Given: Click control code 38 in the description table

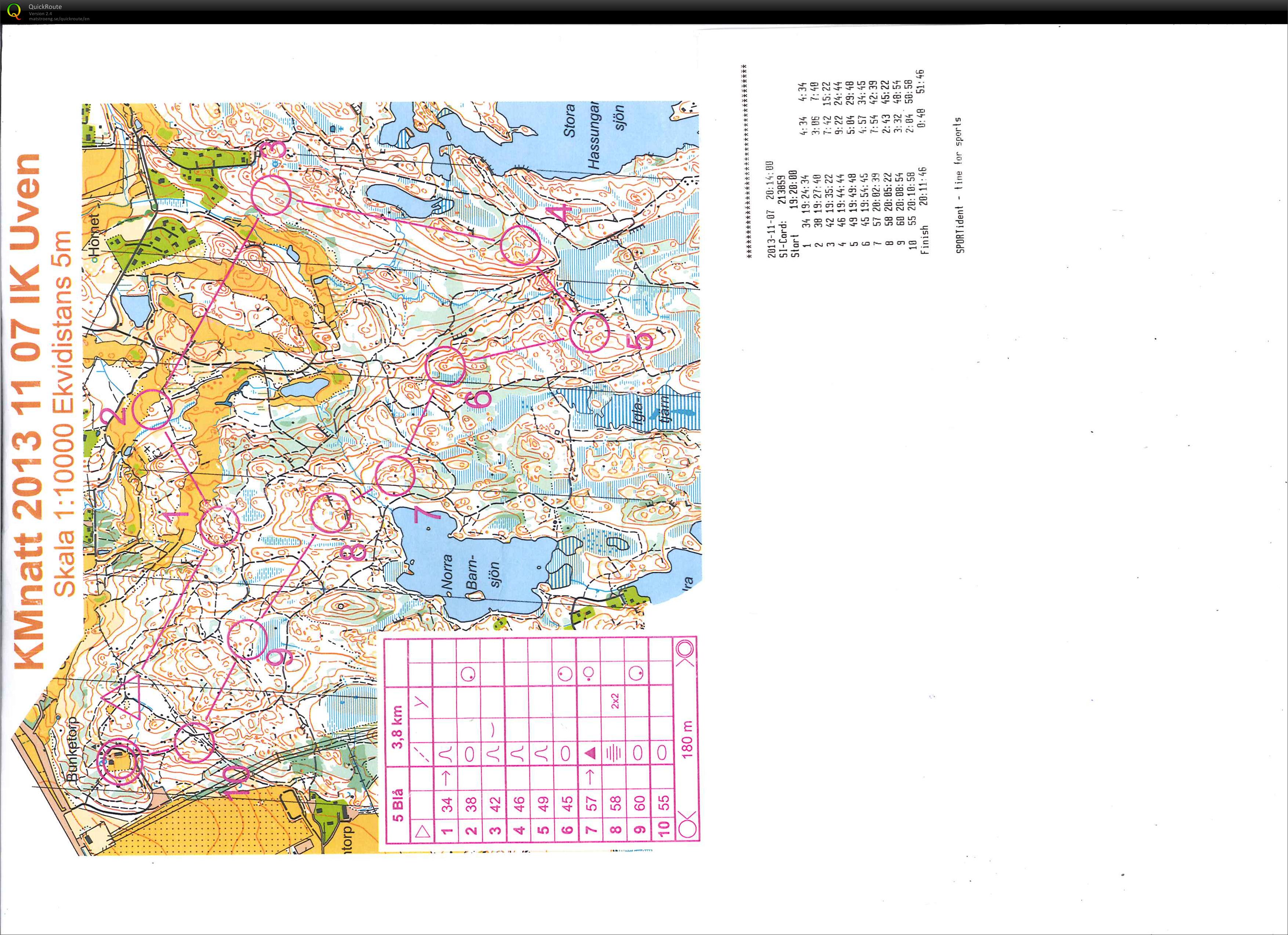Looking at the screenshot, I should [x=471, y=804].
